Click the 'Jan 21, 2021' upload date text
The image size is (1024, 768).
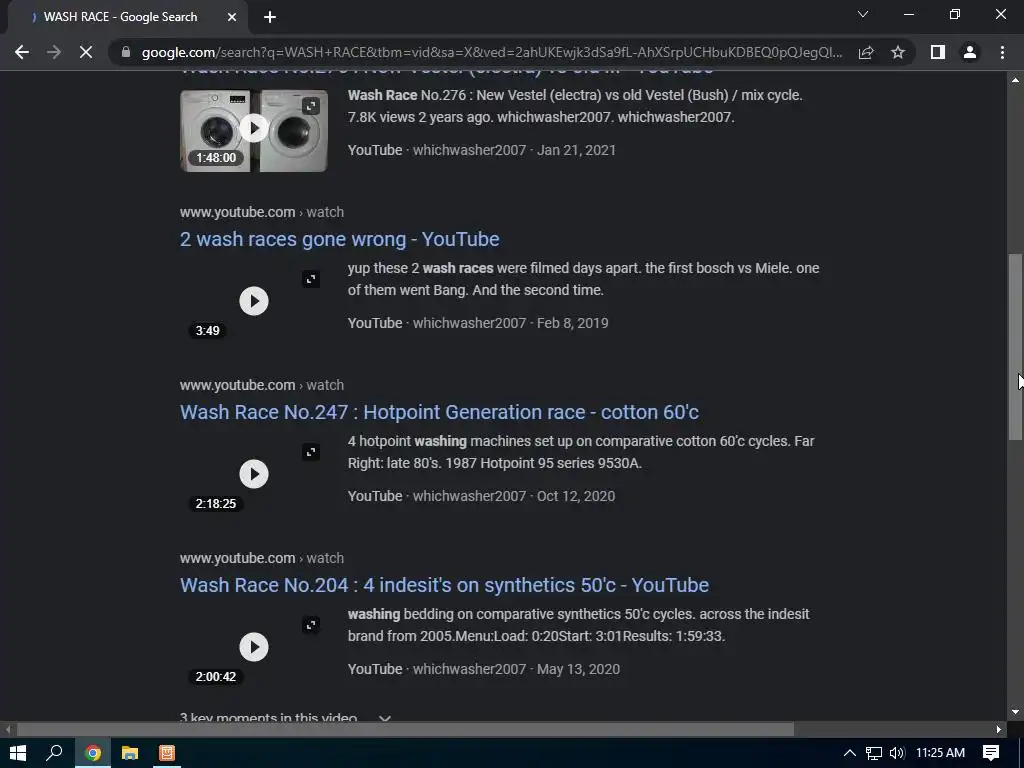576,150
